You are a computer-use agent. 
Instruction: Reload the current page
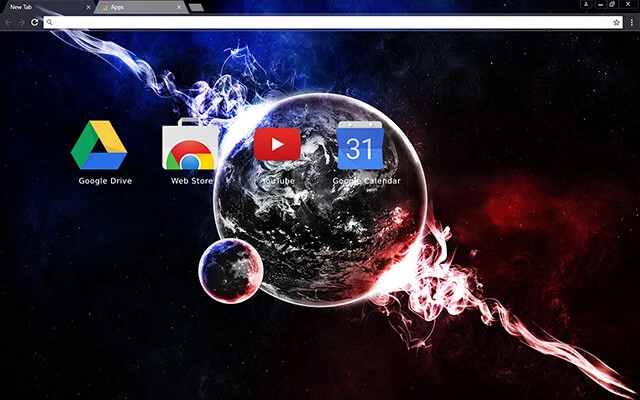click(x=35, y=22)
